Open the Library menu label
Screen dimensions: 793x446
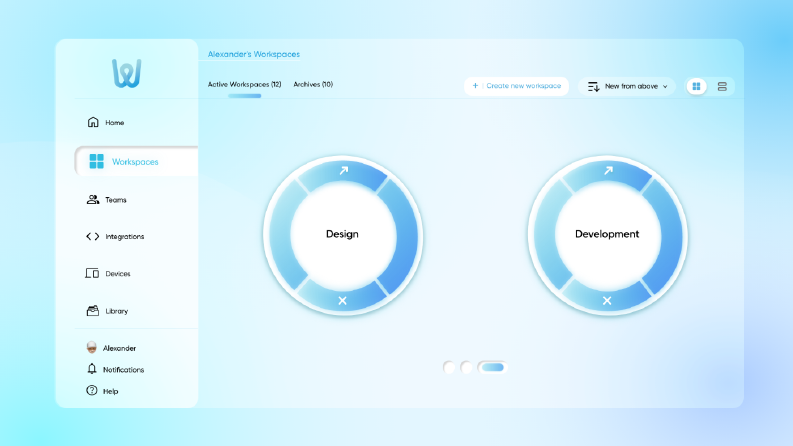pos(117,311)
